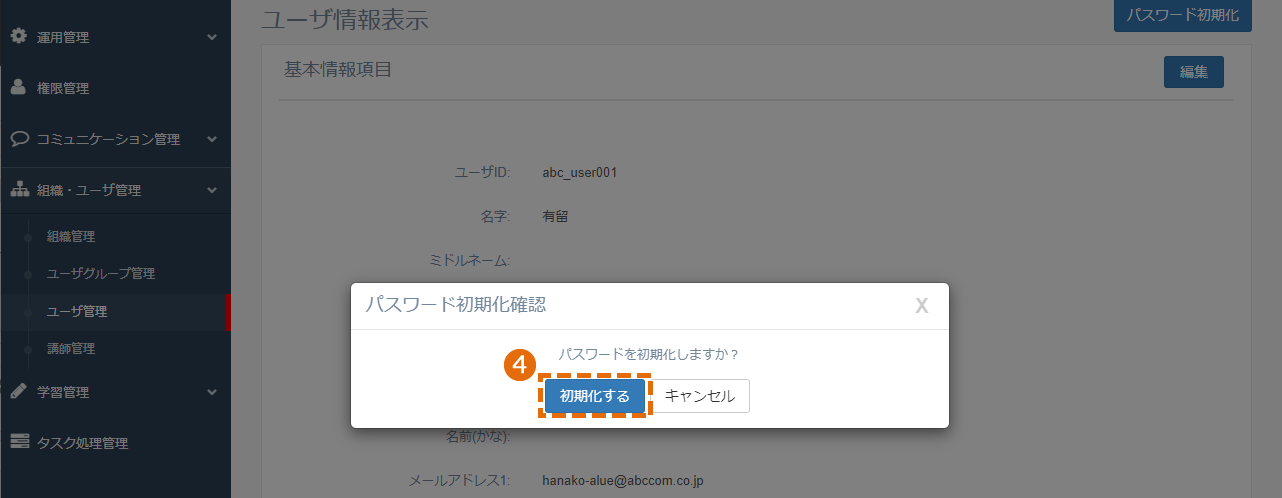Click the gear icon beside 運用管理
This screenshot has height=498, width=1282.
click(19, 36)
